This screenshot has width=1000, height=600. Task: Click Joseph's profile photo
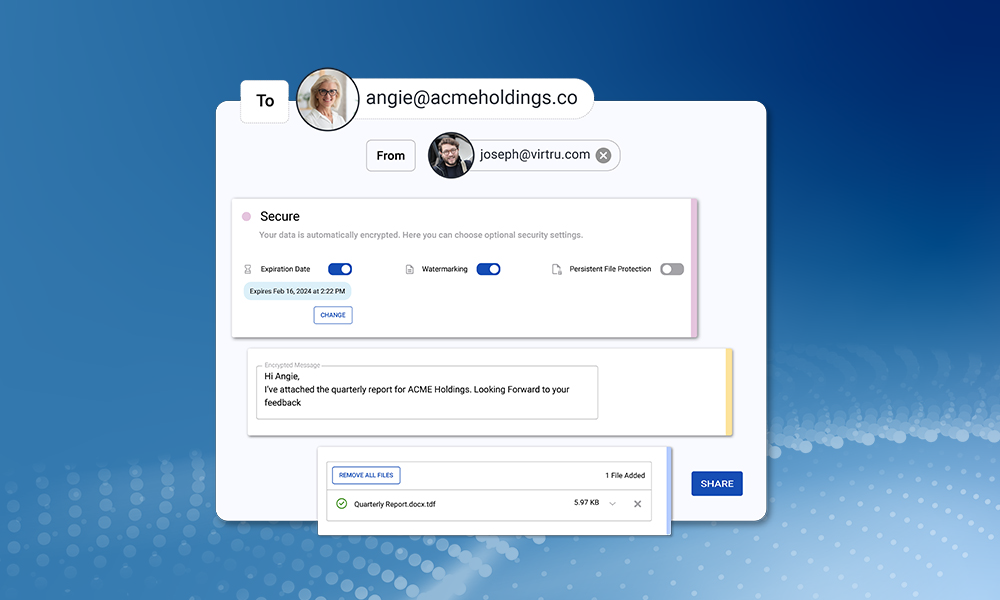tap(451, 155)
